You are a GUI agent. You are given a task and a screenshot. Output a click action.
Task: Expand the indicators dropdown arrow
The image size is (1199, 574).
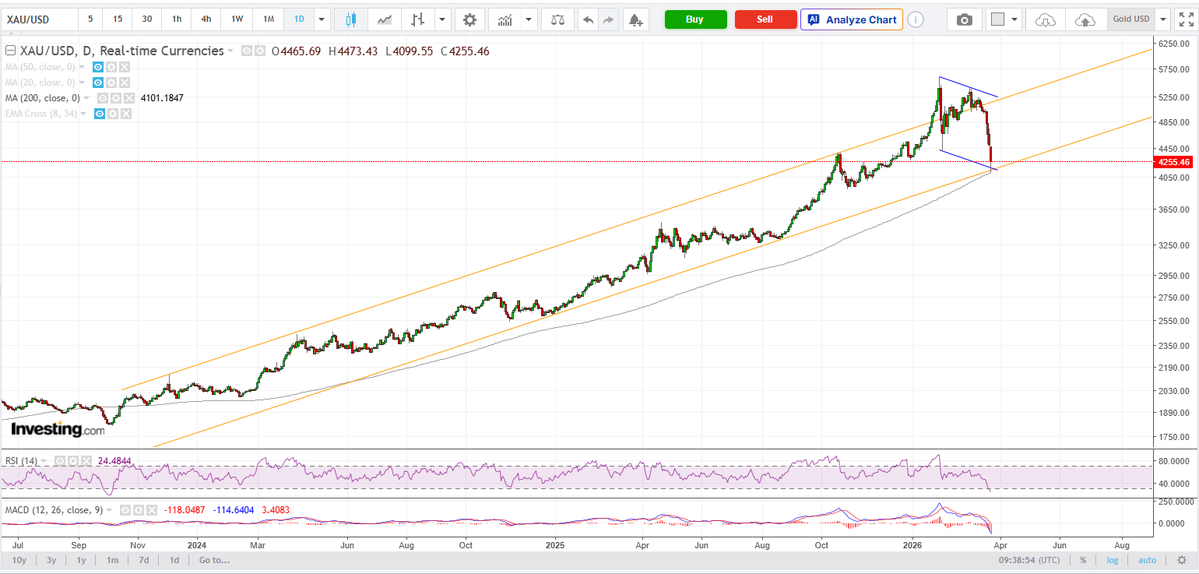(528, 19)
